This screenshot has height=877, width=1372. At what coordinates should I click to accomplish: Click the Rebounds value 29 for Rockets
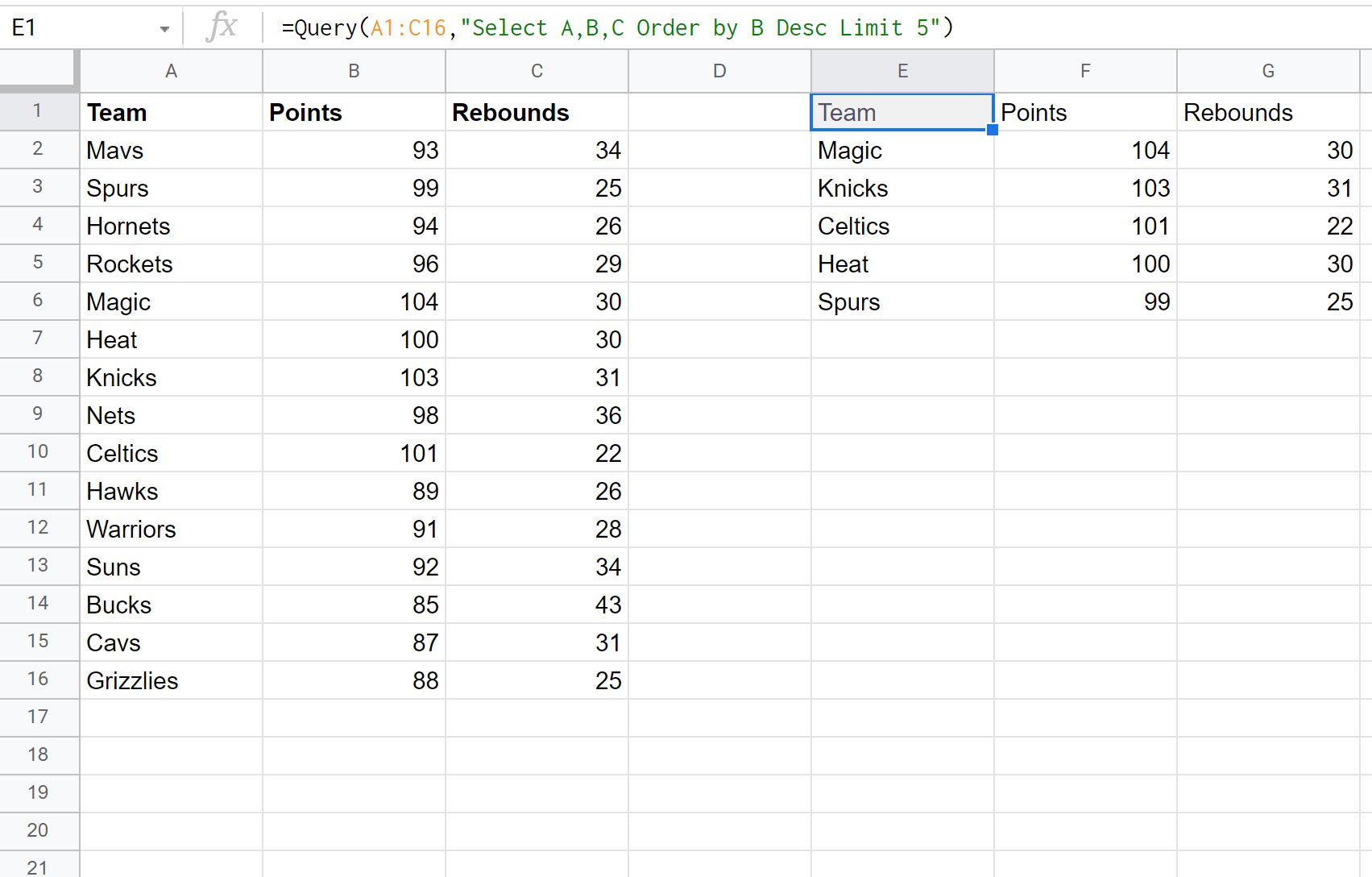pos(537,264)
